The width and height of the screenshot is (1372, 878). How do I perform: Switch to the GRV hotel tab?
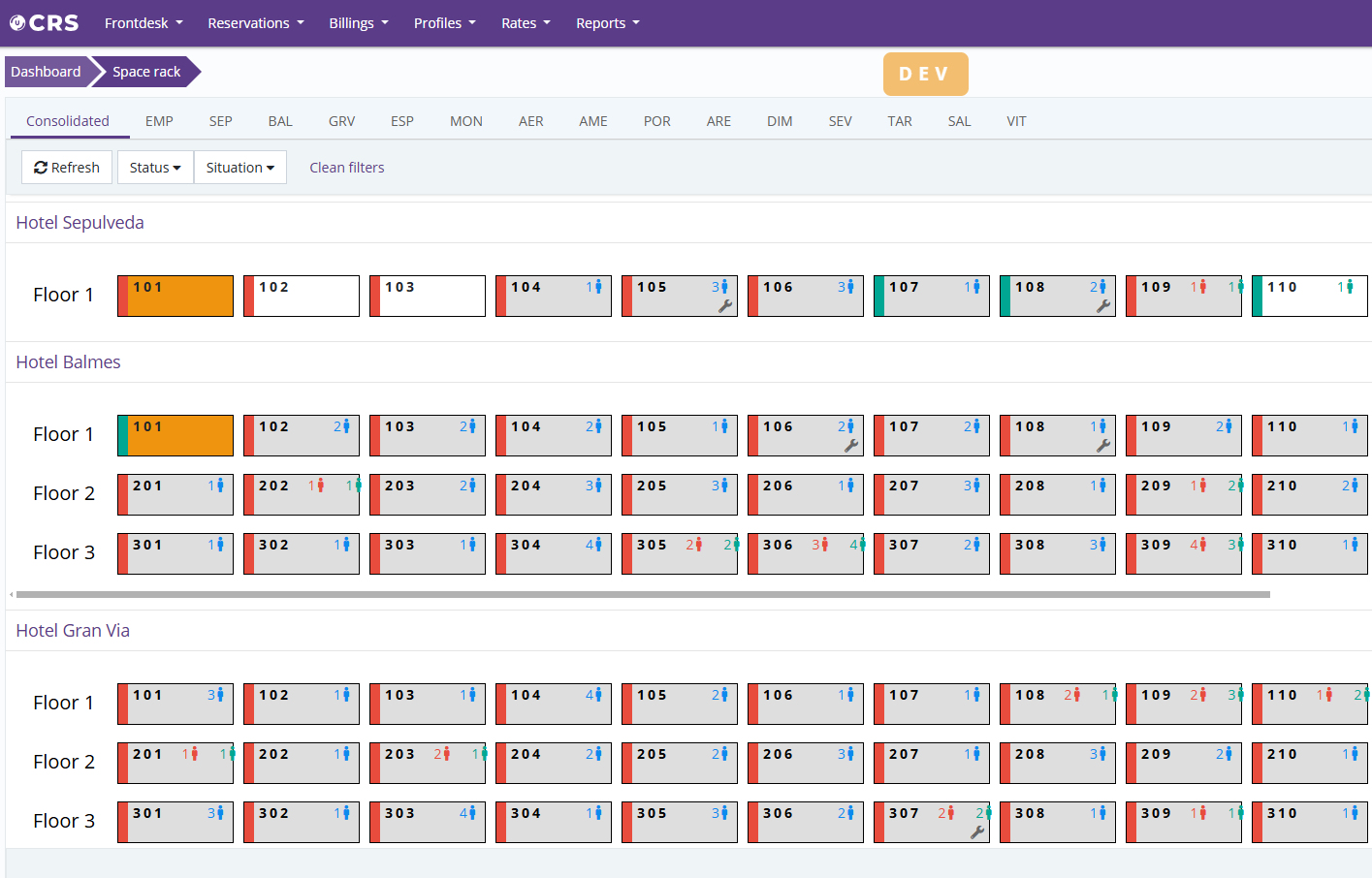[x=341, y=121]
